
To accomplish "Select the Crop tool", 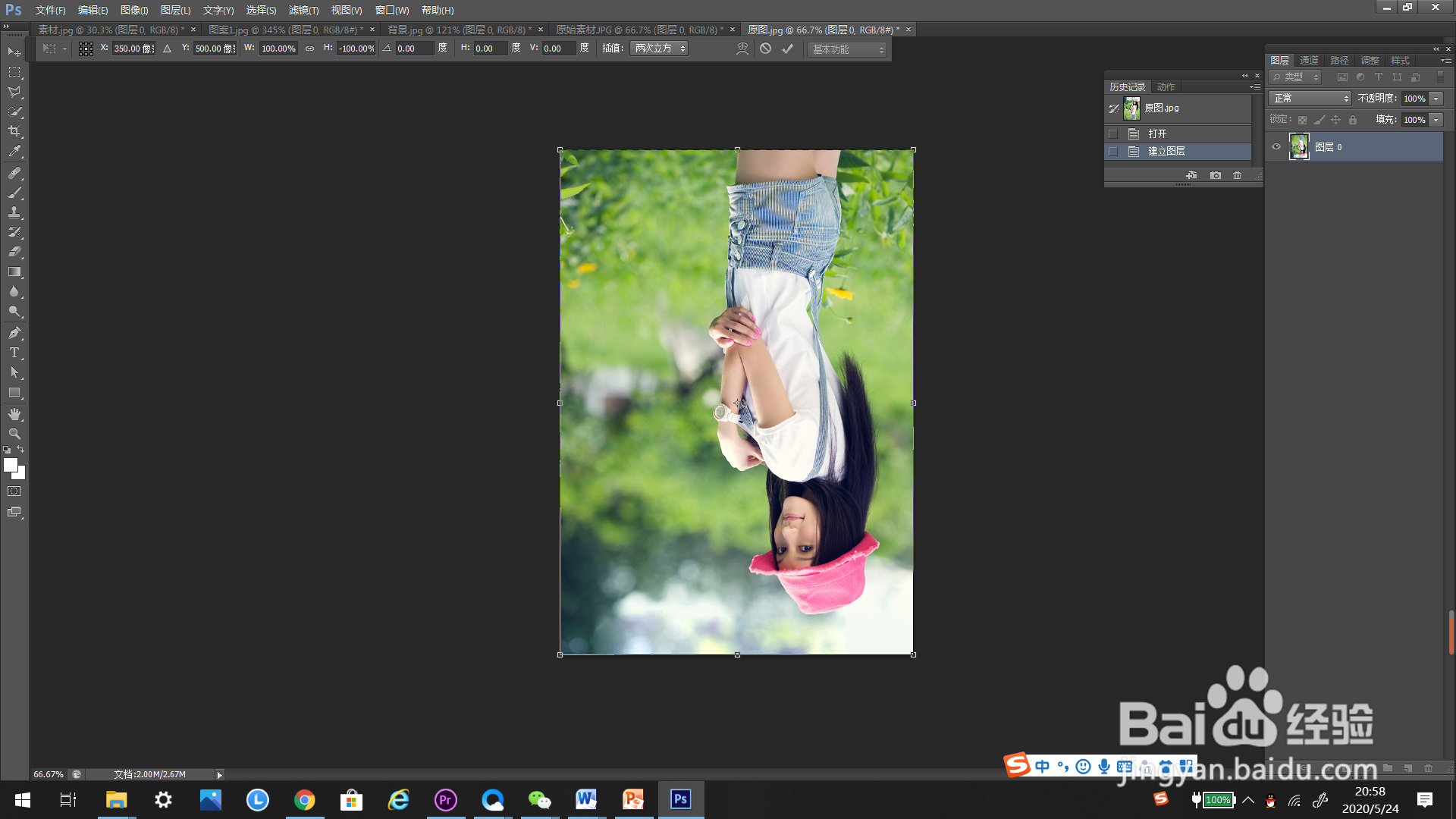I will [14, 132].
